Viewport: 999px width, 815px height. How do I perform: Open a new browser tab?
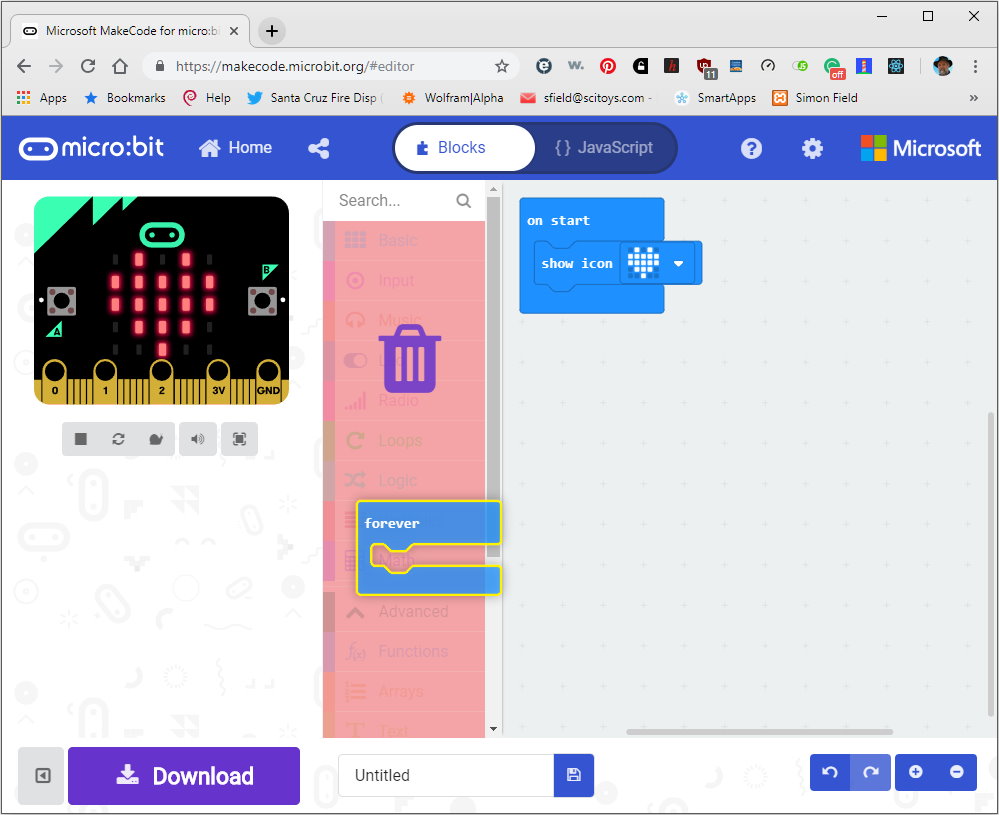tap(272, 31)
